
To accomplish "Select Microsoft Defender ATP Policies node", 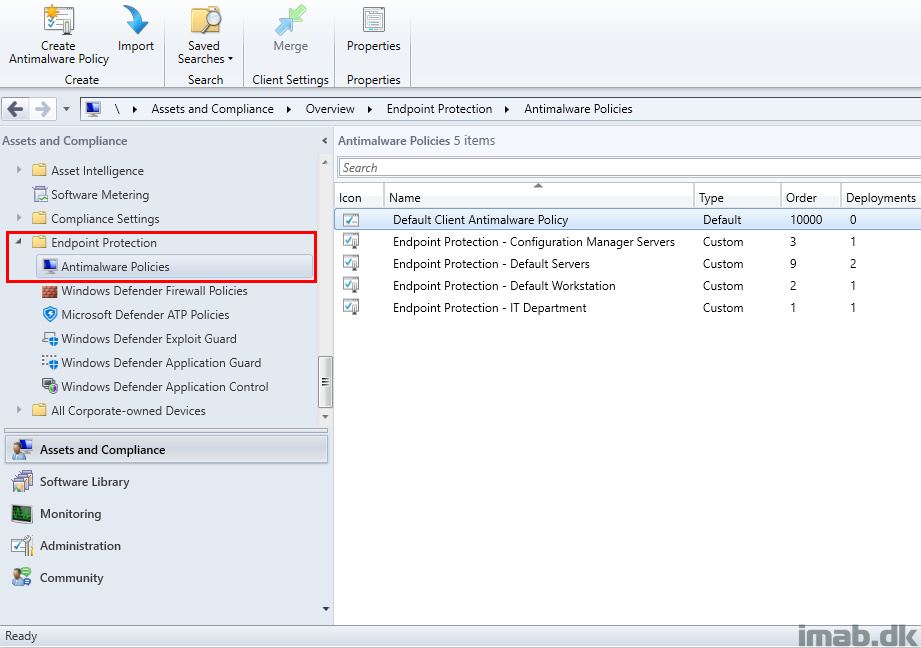I will 145,315.
